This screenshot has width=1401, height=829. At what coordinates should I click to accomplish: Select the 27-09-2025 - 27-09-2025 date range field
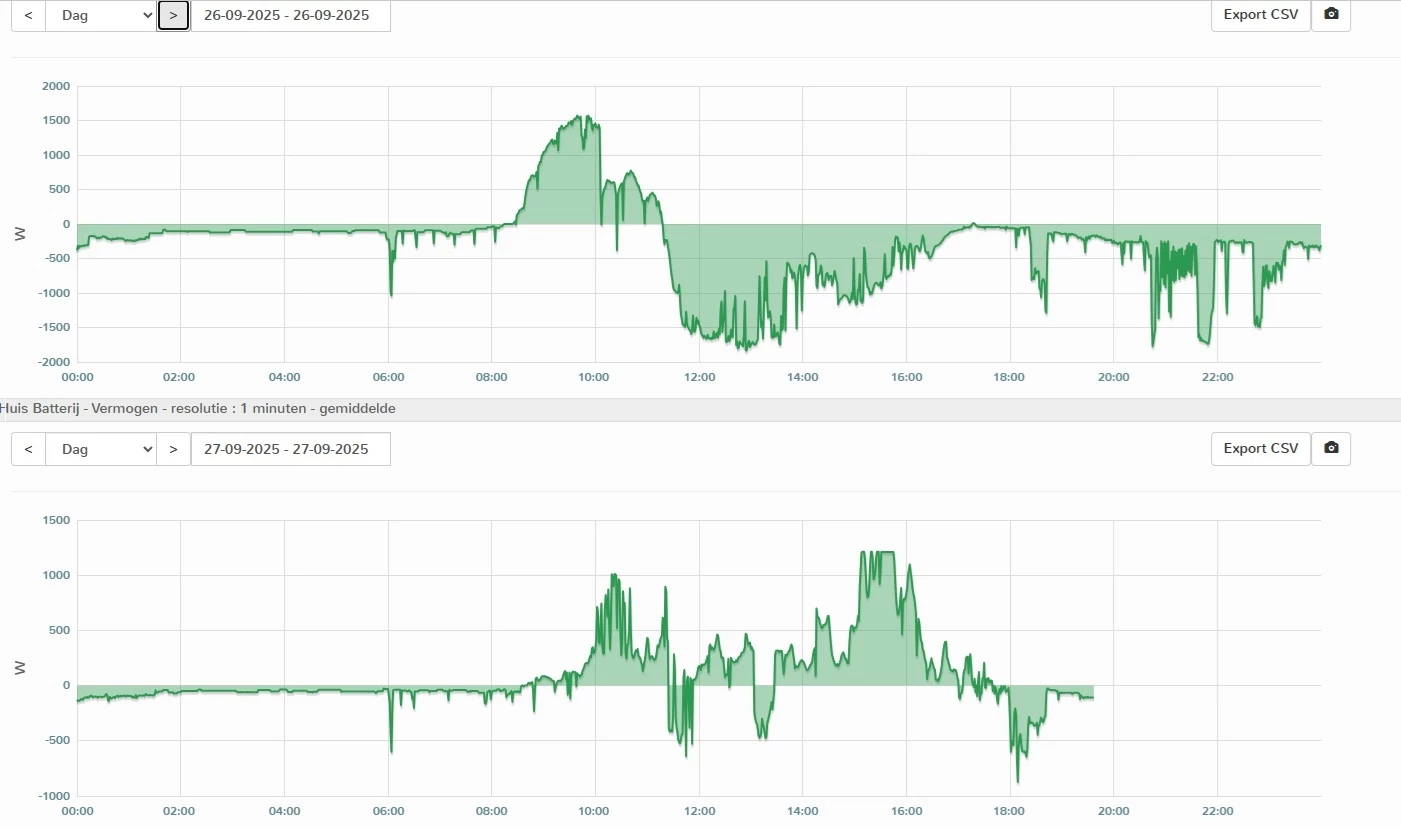pyautogui.click(x=290, y=449)
